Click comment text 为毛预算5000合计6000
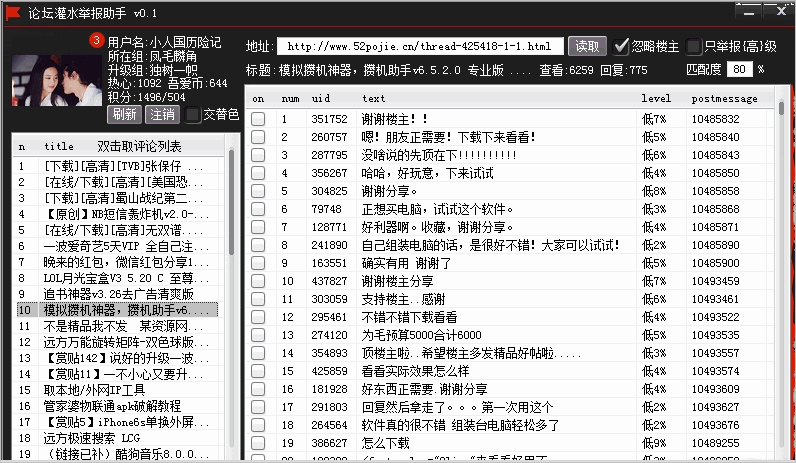 pyautogui.click(x=421, y=335)
